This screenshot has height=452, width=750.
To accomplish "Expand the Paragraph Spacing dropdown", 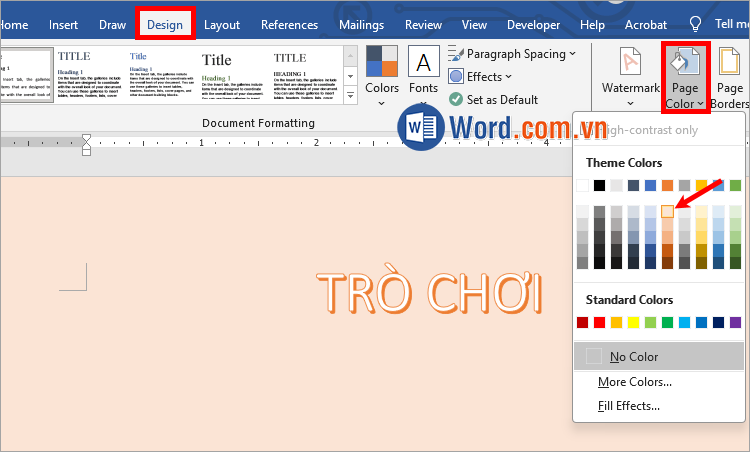I will pyautogui.click(x=512, y=54).
